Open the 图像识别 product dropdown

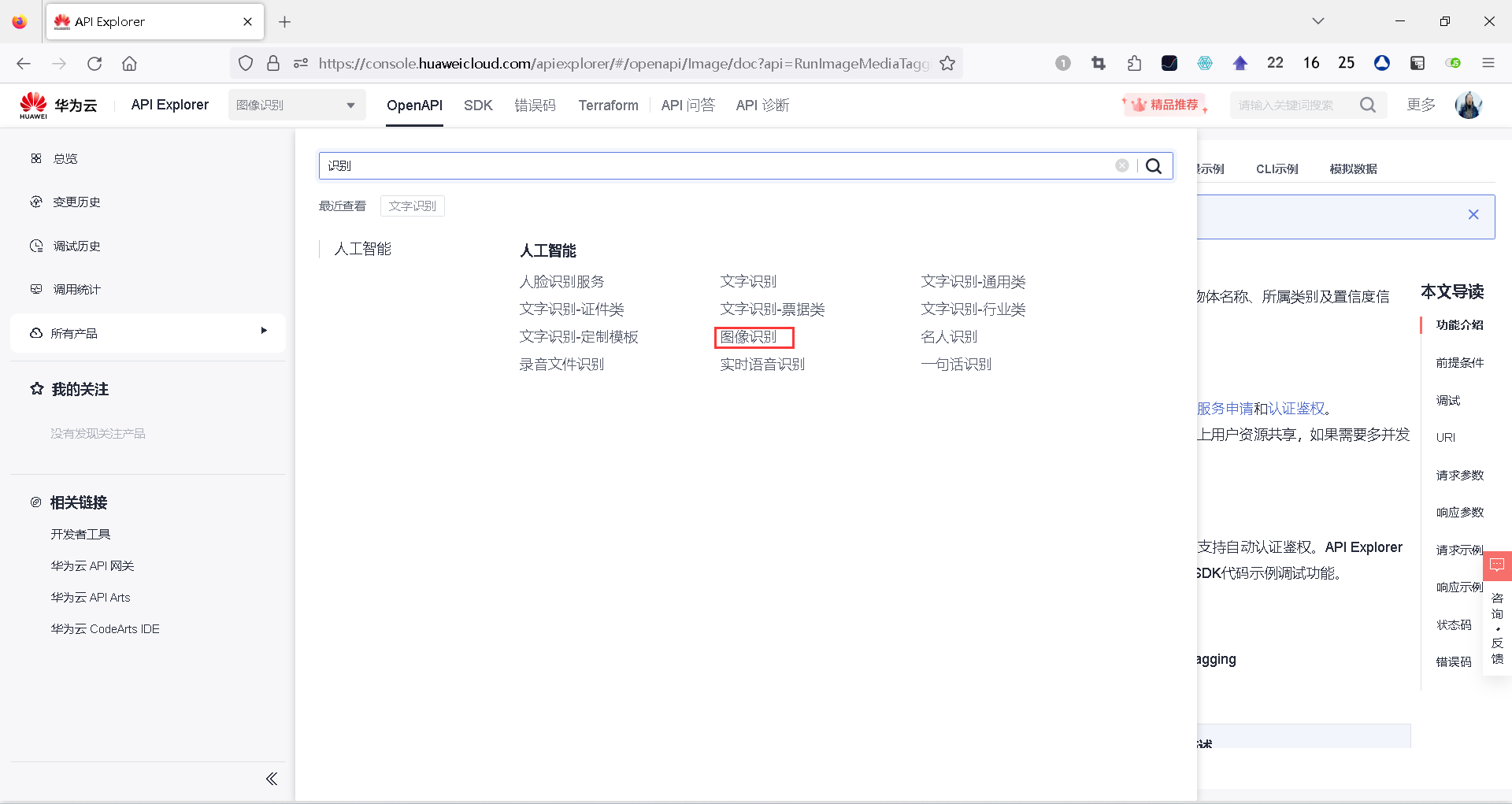296,104
